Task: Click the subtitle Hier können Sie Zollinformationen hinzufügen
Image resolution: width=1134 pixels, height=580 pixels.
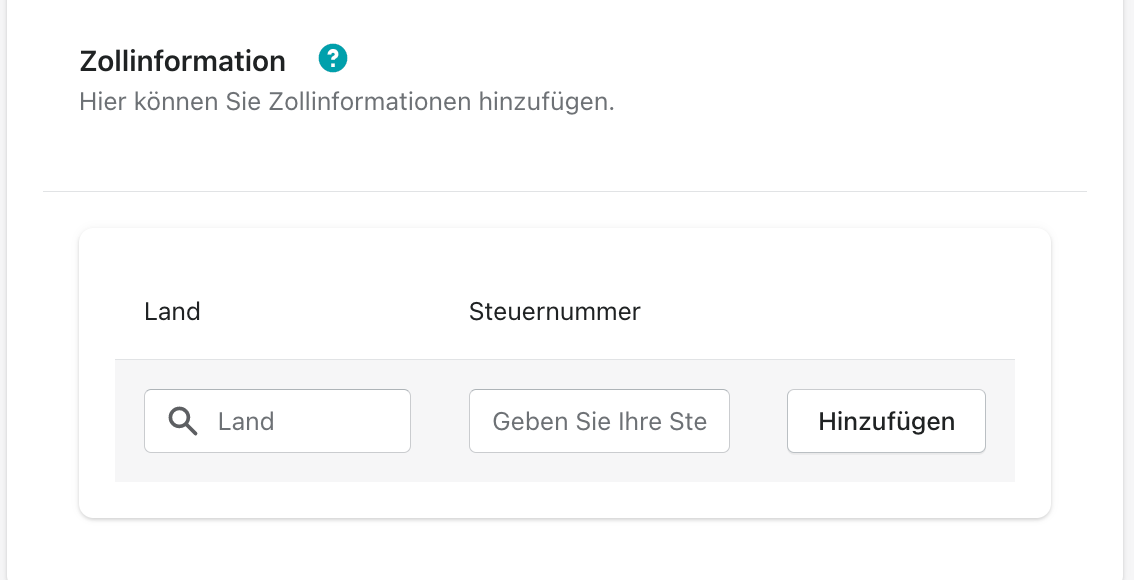Action: tap(346, 102)
